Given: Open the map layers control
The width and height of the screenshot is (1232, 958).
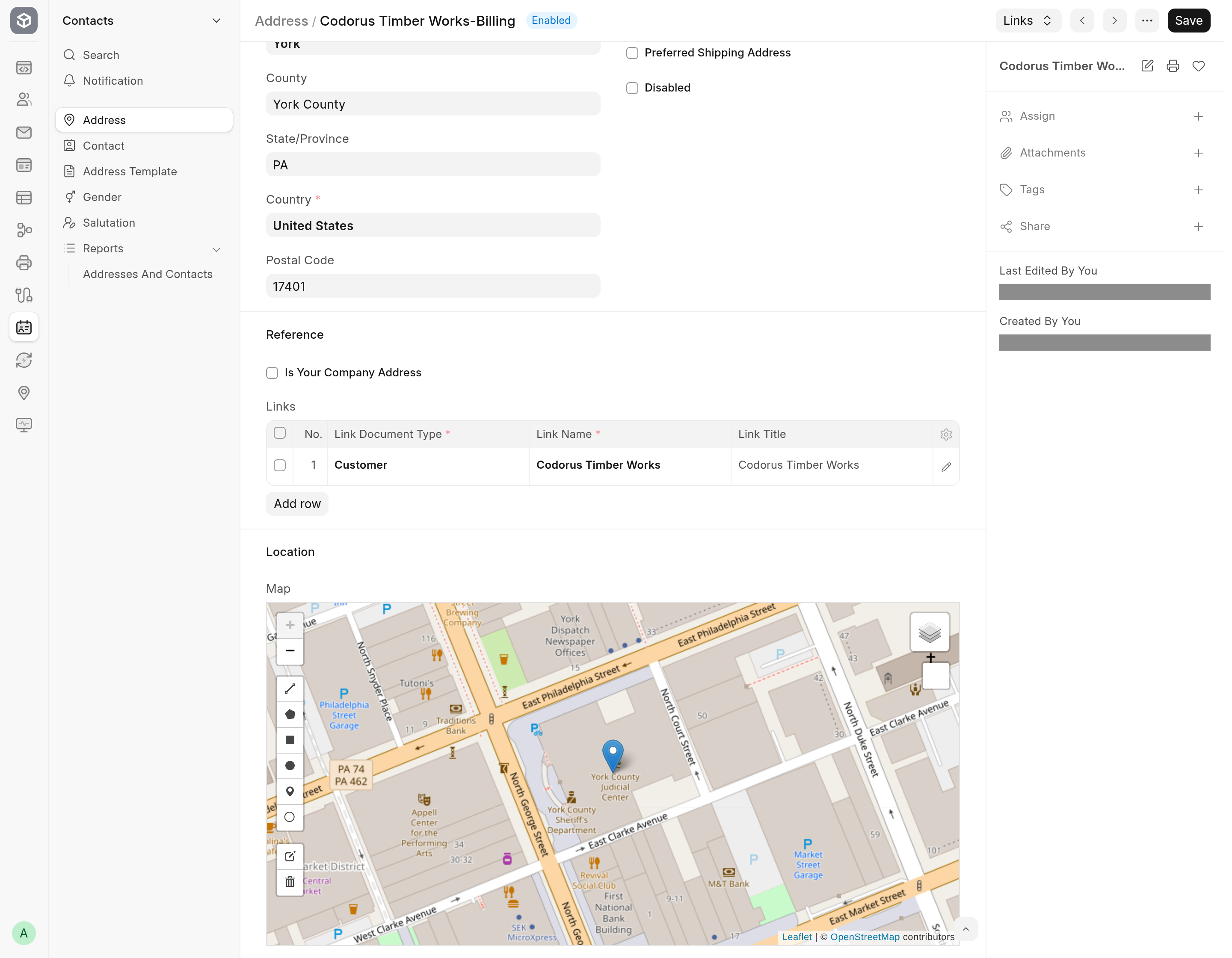Looking at the screenshot, I should 930,632.
